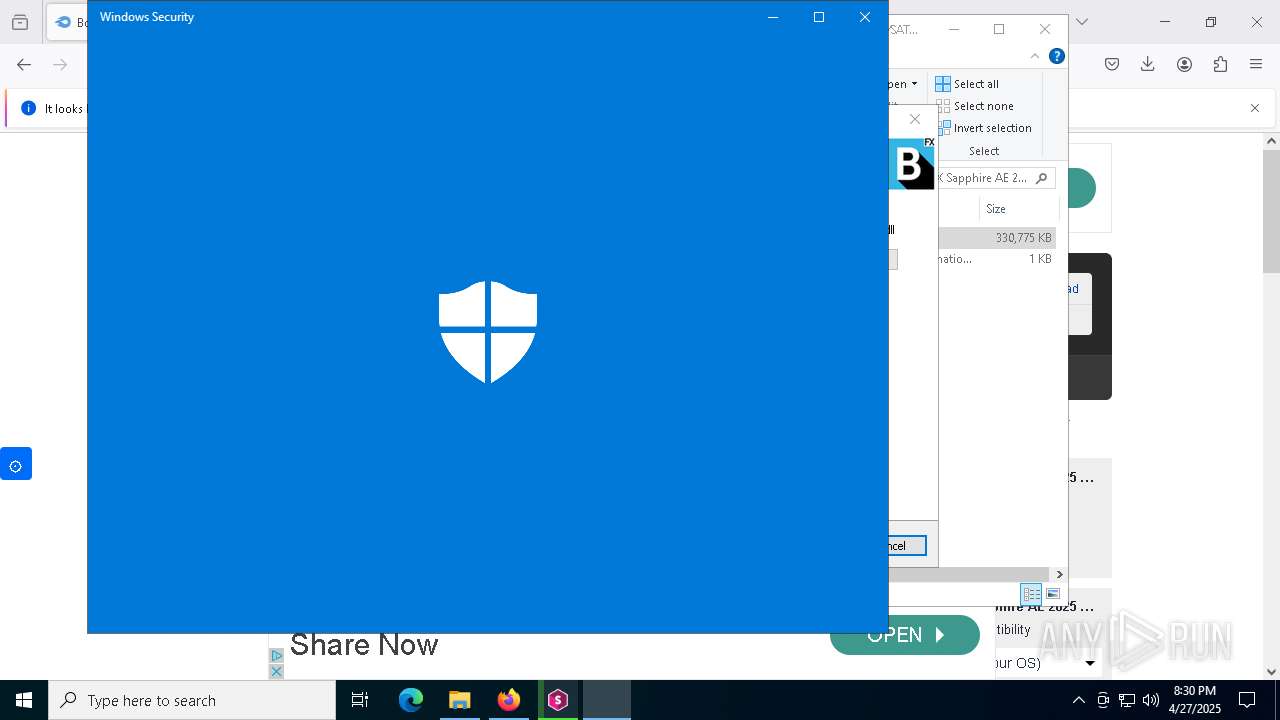Open Firefox extensions puzzle icon
This screenshot has height=720, width=1280.
tap(1220, 64)
